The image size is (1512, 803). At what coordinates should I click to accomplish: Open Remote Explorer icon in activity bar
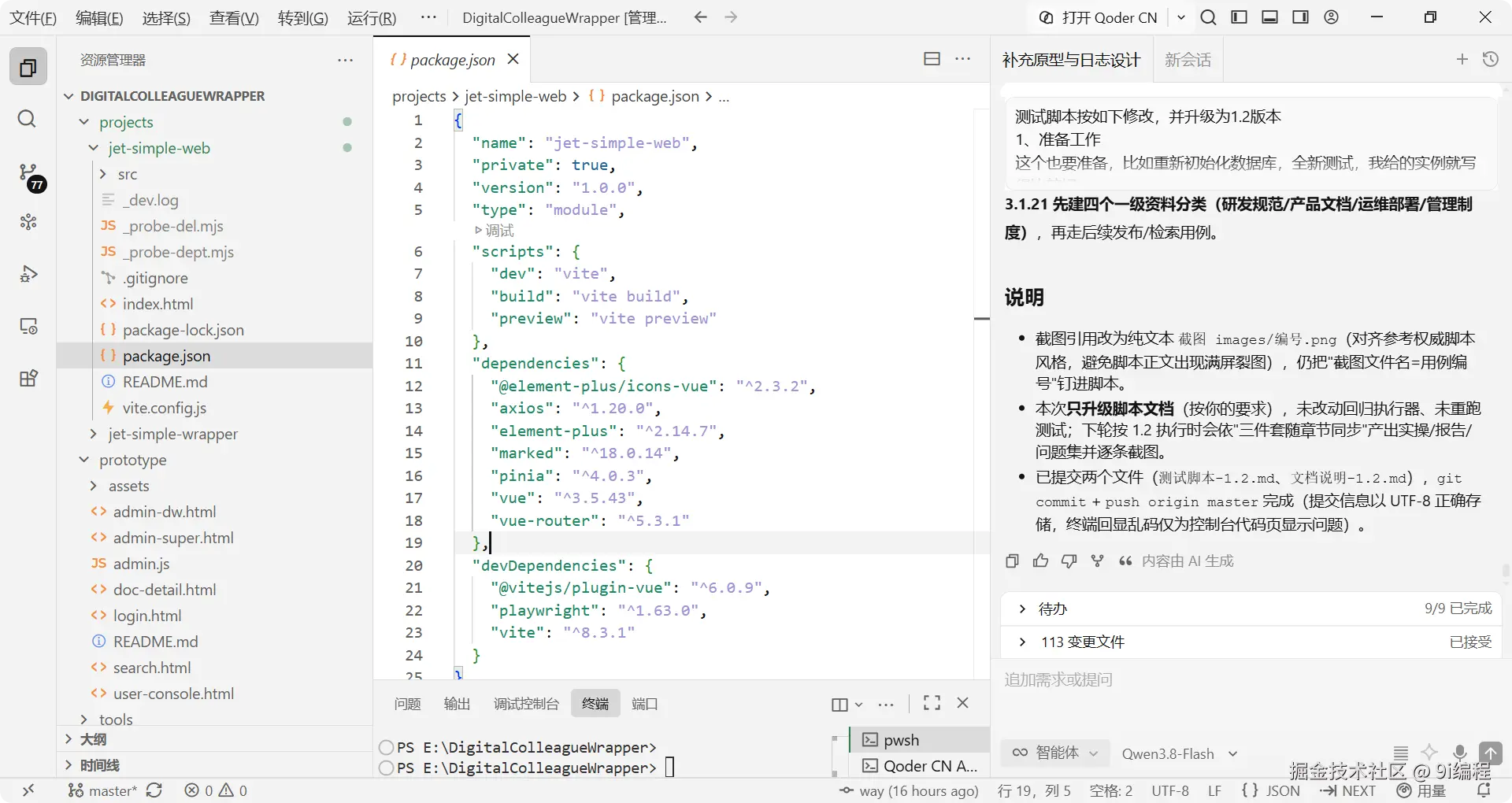(28, 326)
